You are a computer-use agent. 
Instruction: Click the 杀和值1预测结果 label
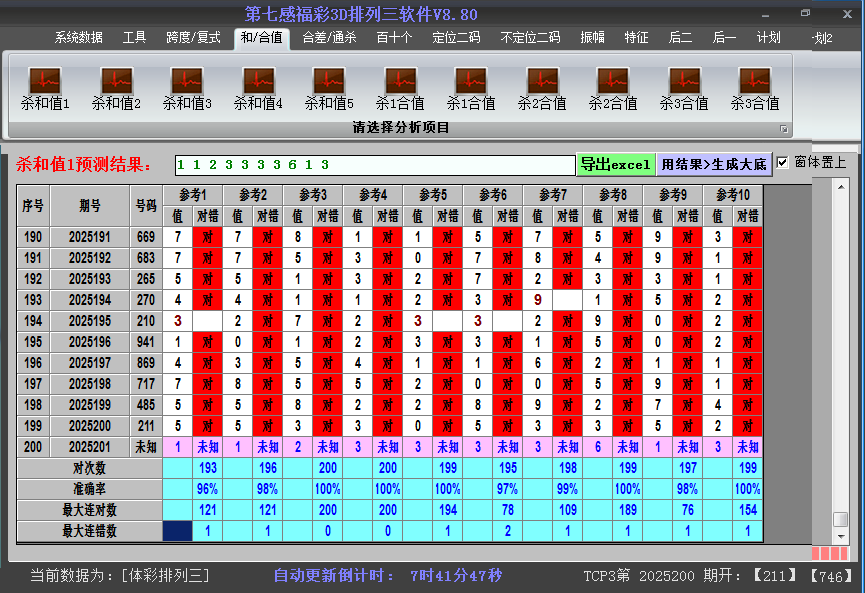point(84,164)
